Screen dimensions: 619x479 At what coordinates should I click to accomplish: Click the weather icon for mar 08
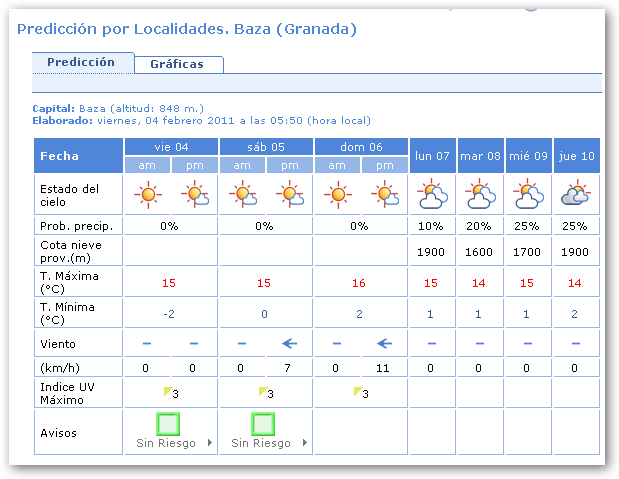[x=480, y=194]
